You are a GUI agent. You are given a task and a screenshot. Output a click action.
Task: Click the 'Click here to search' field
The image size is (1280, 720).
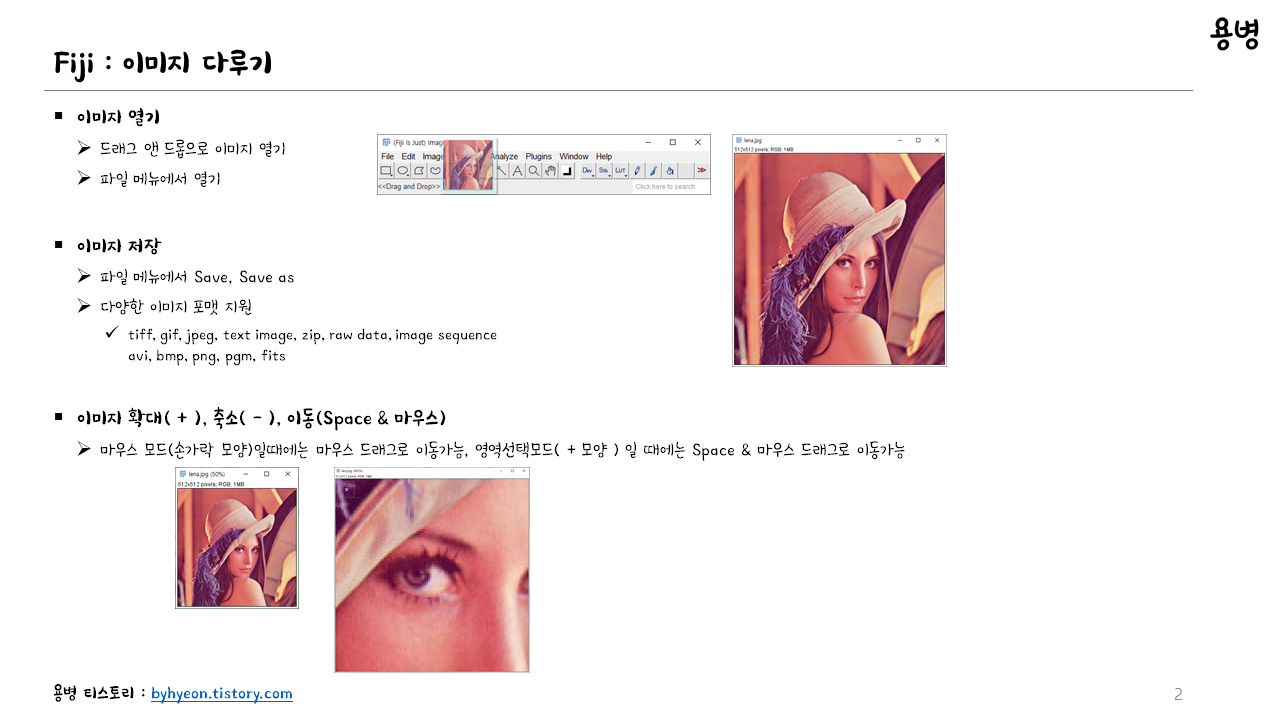pyautogui.click(x=670, y=187)
